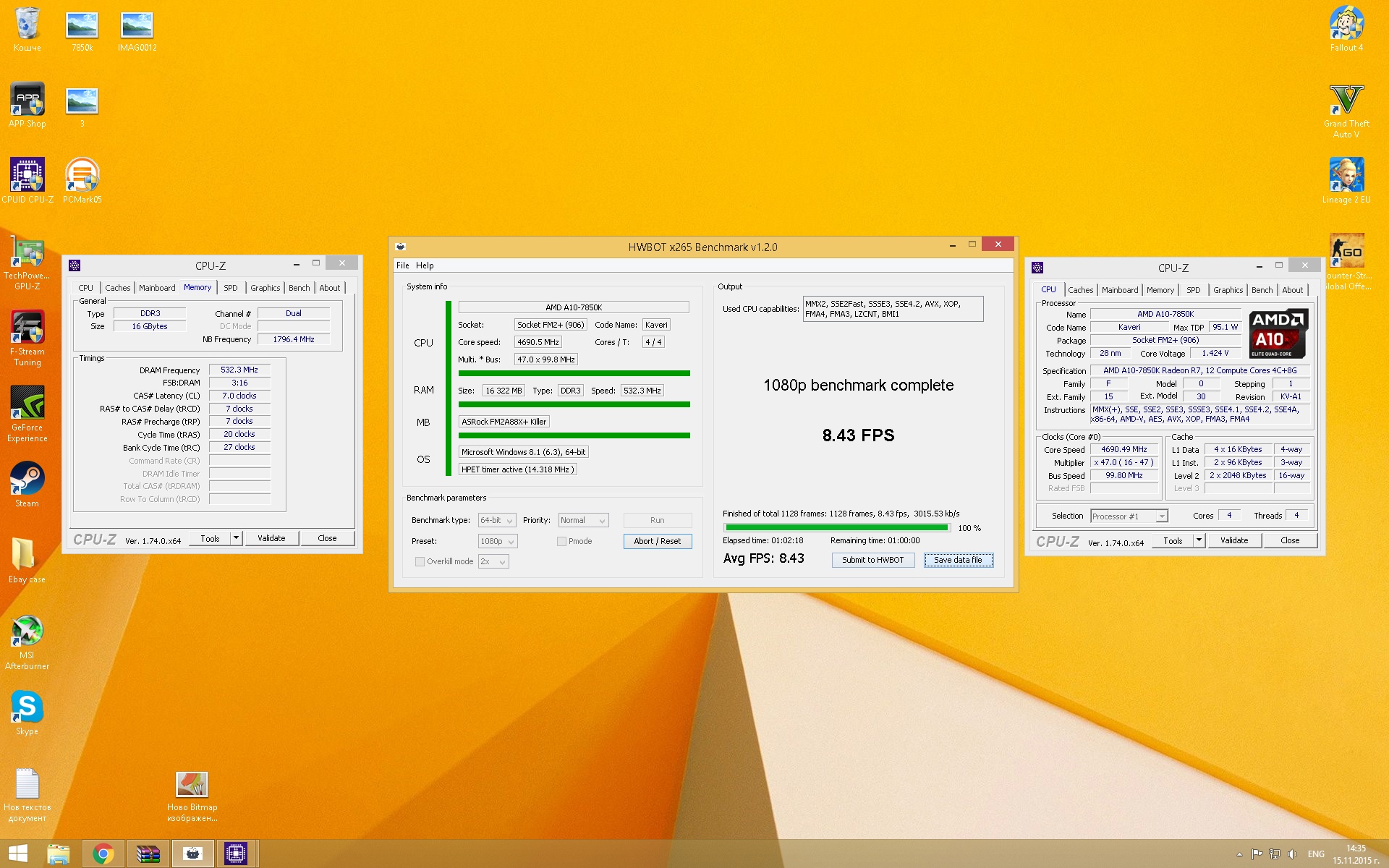Screen dimensions: 1389x868
Task: Open the Preset 1080p dropdown
Action: click(498, 541)
